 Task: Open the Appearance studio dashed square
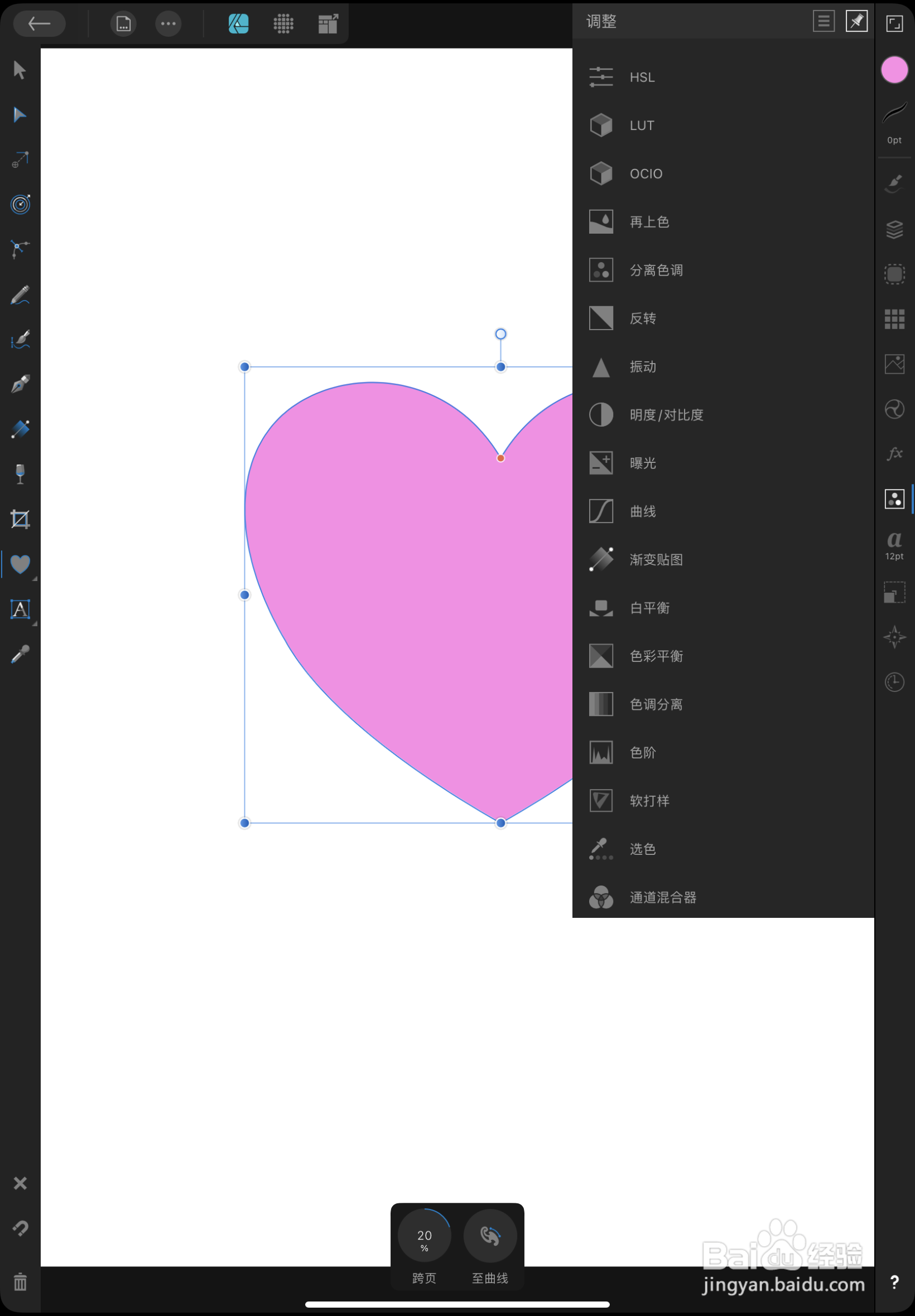click(894, 274)
